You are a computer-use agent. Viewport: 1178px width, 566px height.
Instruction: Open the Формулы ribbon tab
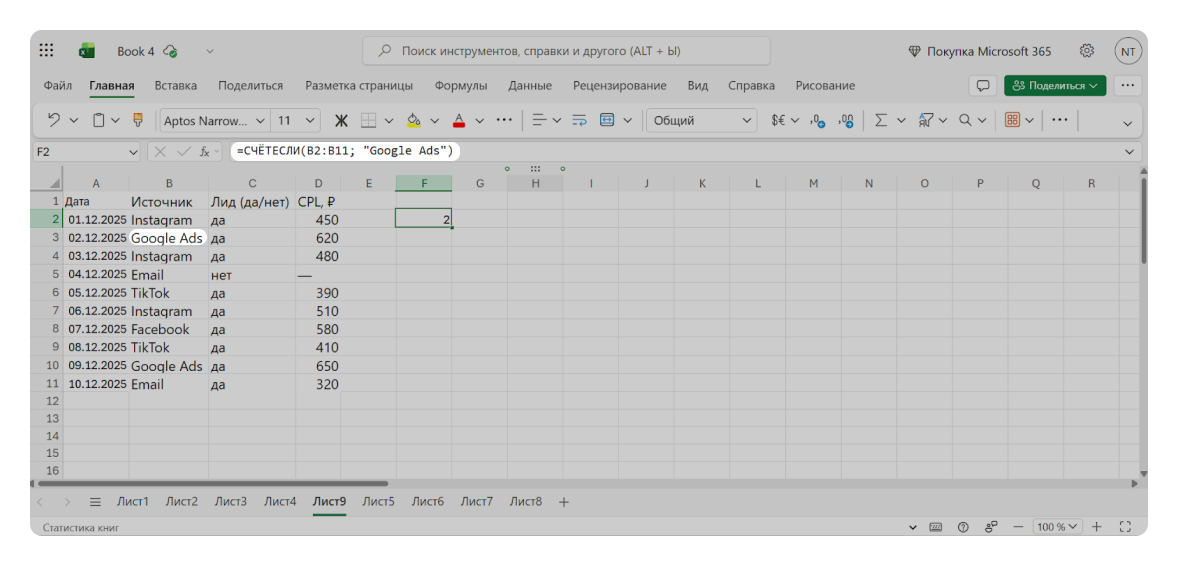pyautogui.click(x=460, y=86)
